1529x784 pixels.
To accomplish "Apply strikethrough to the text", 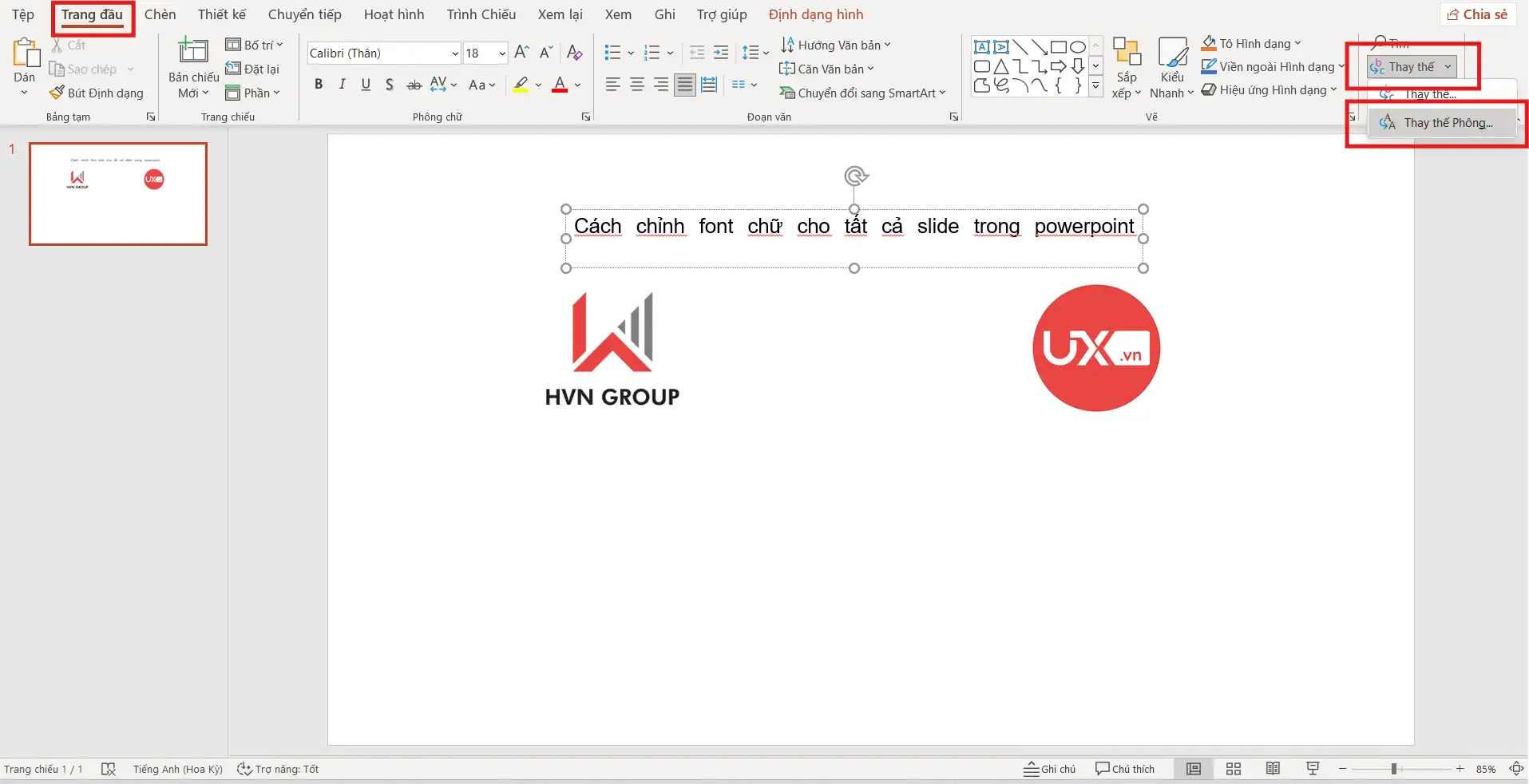I will [413, 84].
